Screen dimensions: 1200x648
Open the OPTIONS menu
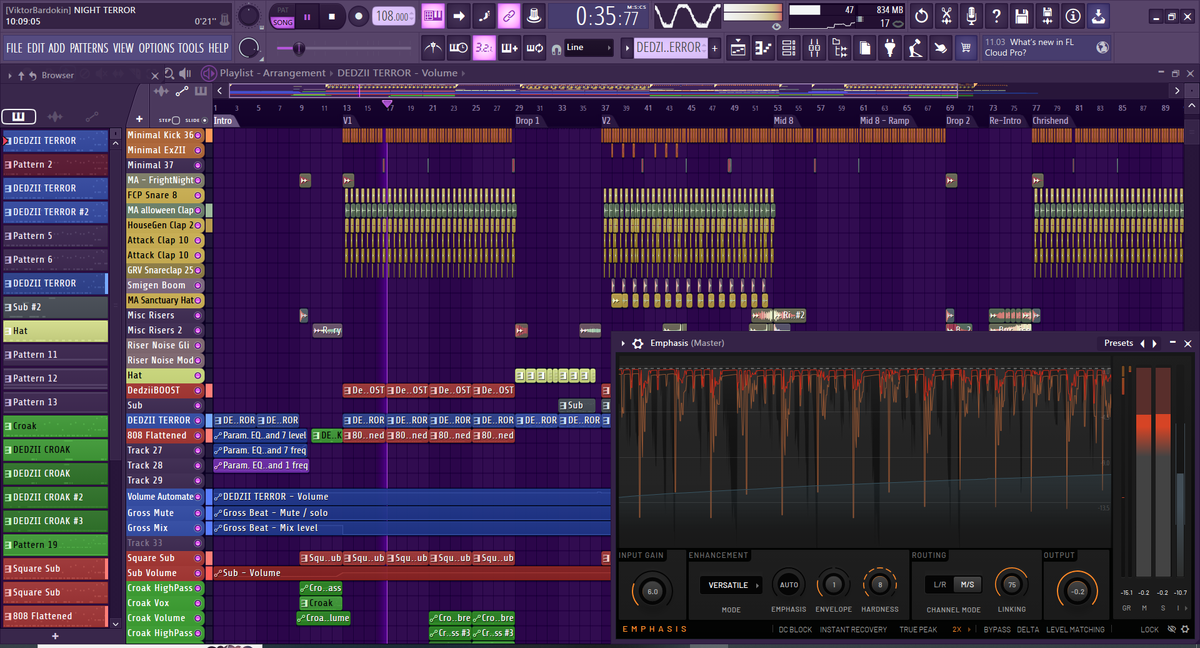(156, 48)
